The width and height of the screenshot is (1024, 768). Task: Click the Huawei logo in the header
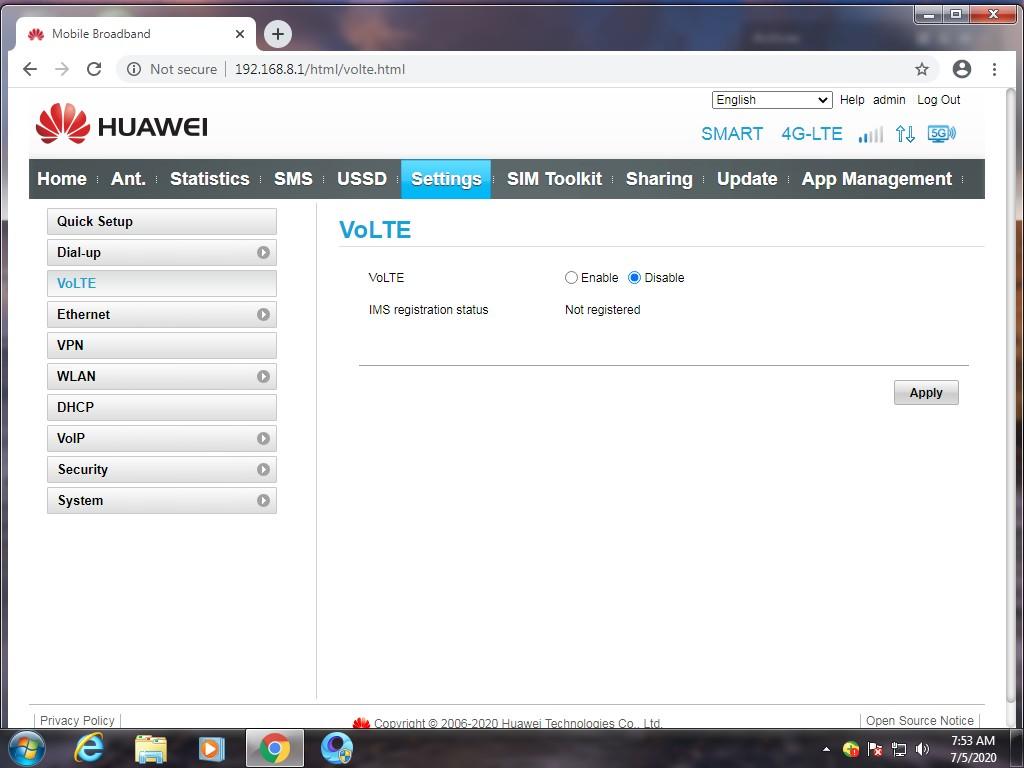point(121,124)
